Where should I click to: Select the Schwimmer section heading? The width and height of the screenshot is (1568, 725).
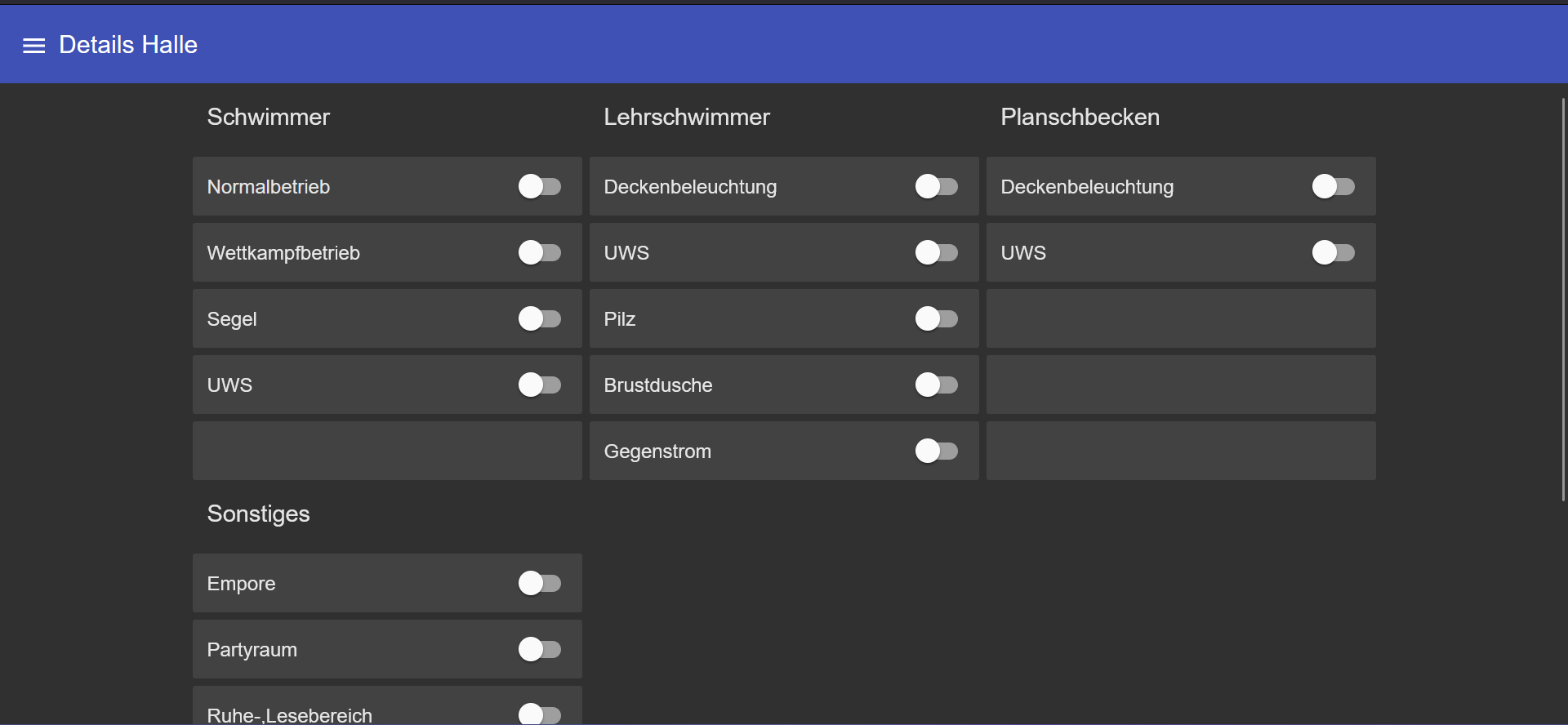click(x=269, y=118)
